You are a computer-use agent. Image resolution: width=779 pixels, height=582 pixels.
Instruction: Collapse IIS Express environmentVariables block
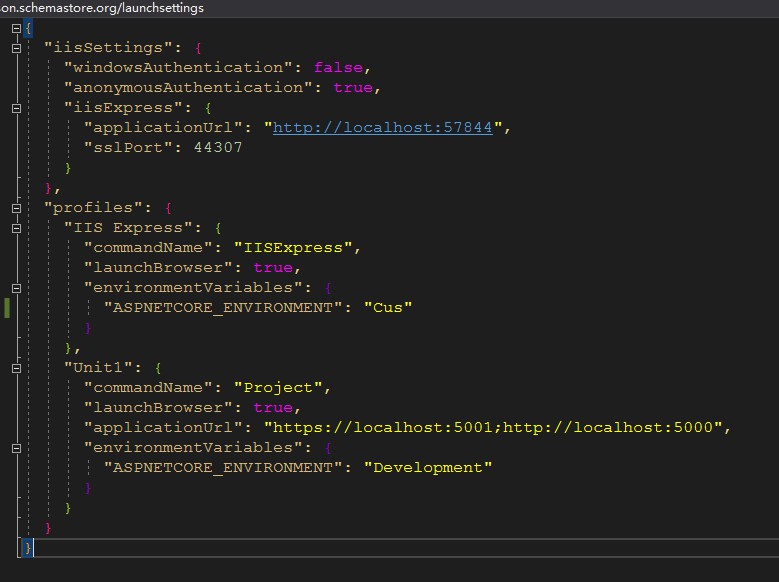click(x=16, y=288)
